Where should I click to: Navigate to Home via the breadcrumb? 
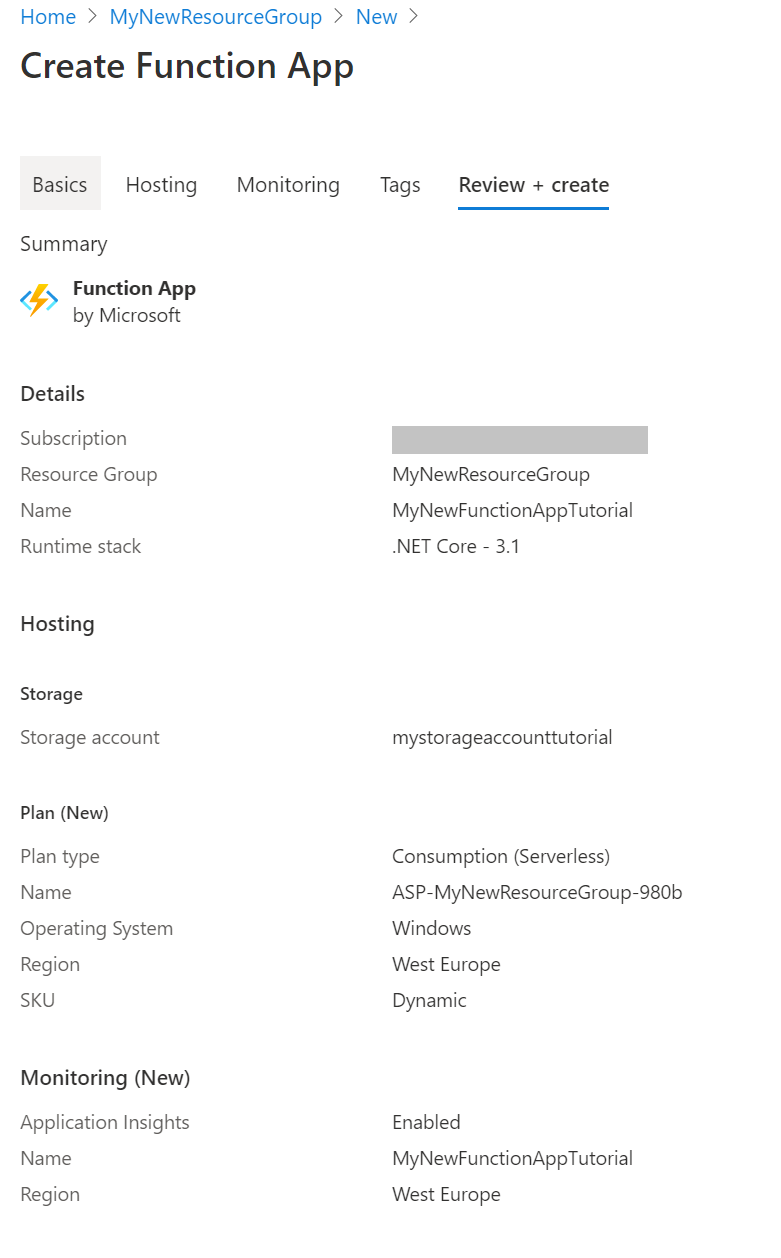tap(47, 16)
